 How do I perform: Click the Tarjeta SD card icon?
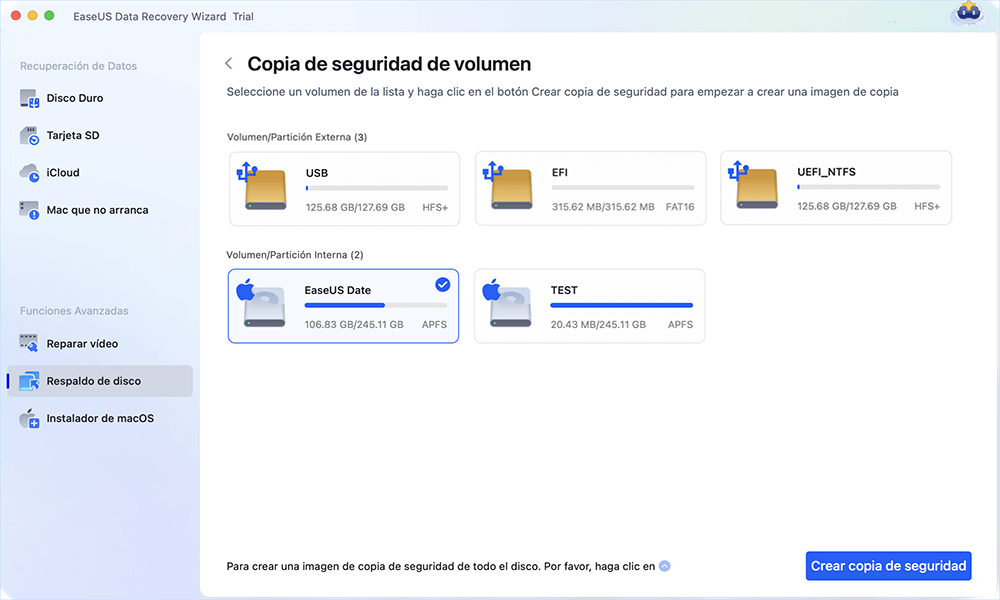tap(29, 135)
